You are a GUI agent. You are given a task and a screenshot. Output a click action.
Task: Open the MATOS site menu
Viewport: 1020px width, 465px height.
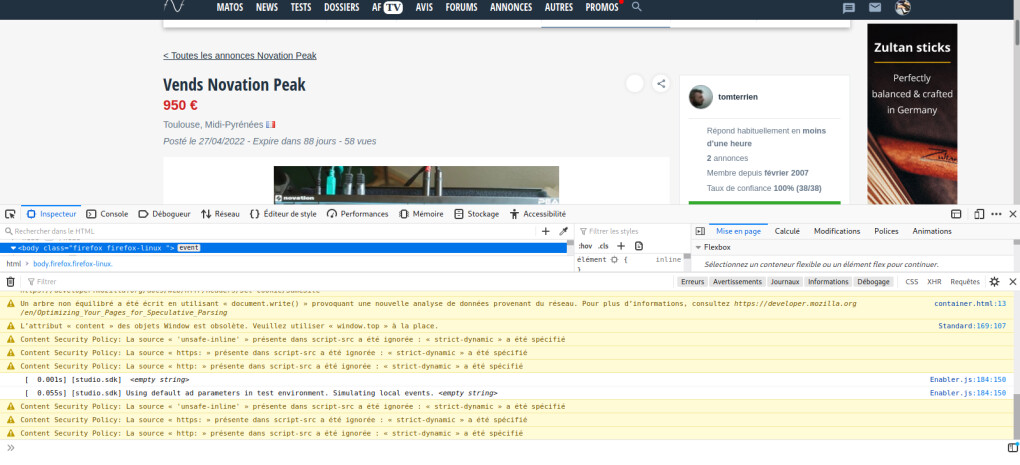(x=230, y=8)
